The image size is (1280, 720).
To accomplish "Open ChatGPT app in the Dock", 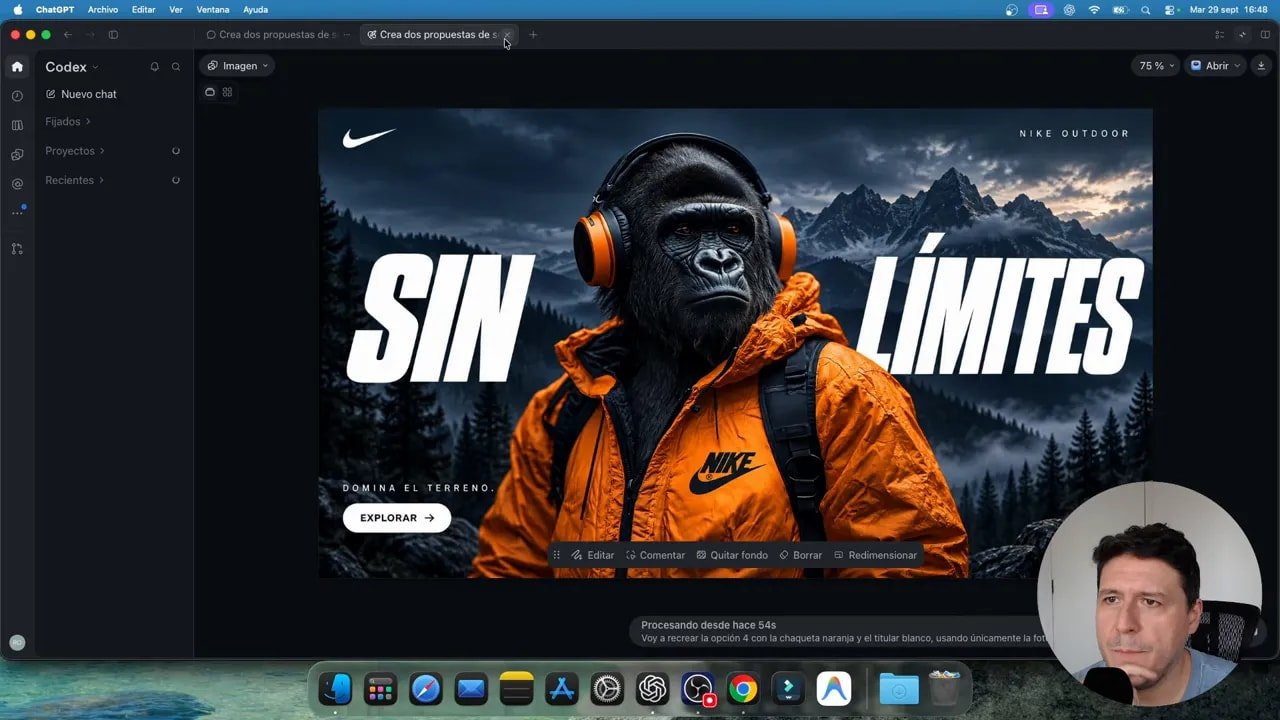I will 653,689.
